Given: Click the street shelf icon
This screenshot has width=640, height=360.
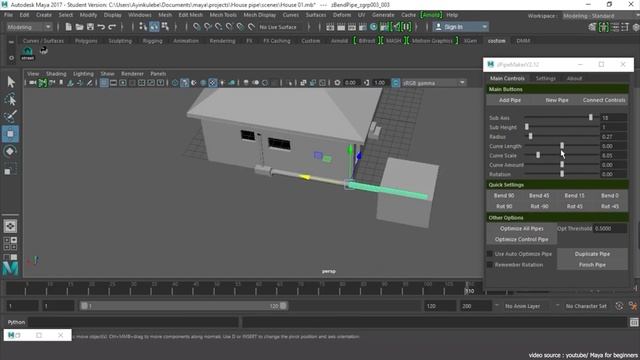Looking at the screenshot, I should point(27,53).
